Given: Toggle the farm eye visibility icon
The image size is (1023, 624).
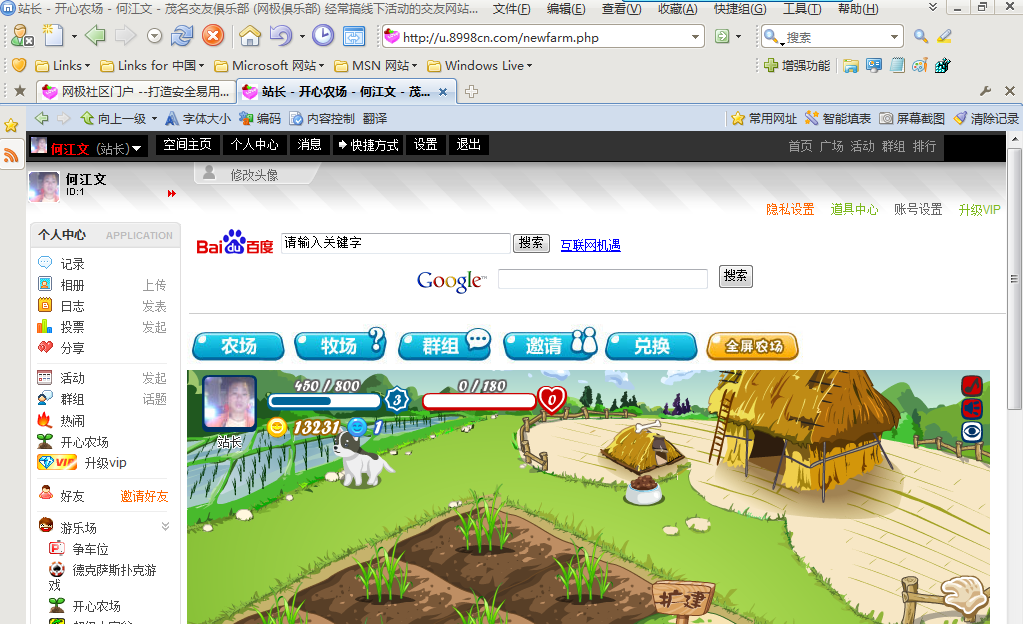Looking at the screenshot, I should 971,431.
